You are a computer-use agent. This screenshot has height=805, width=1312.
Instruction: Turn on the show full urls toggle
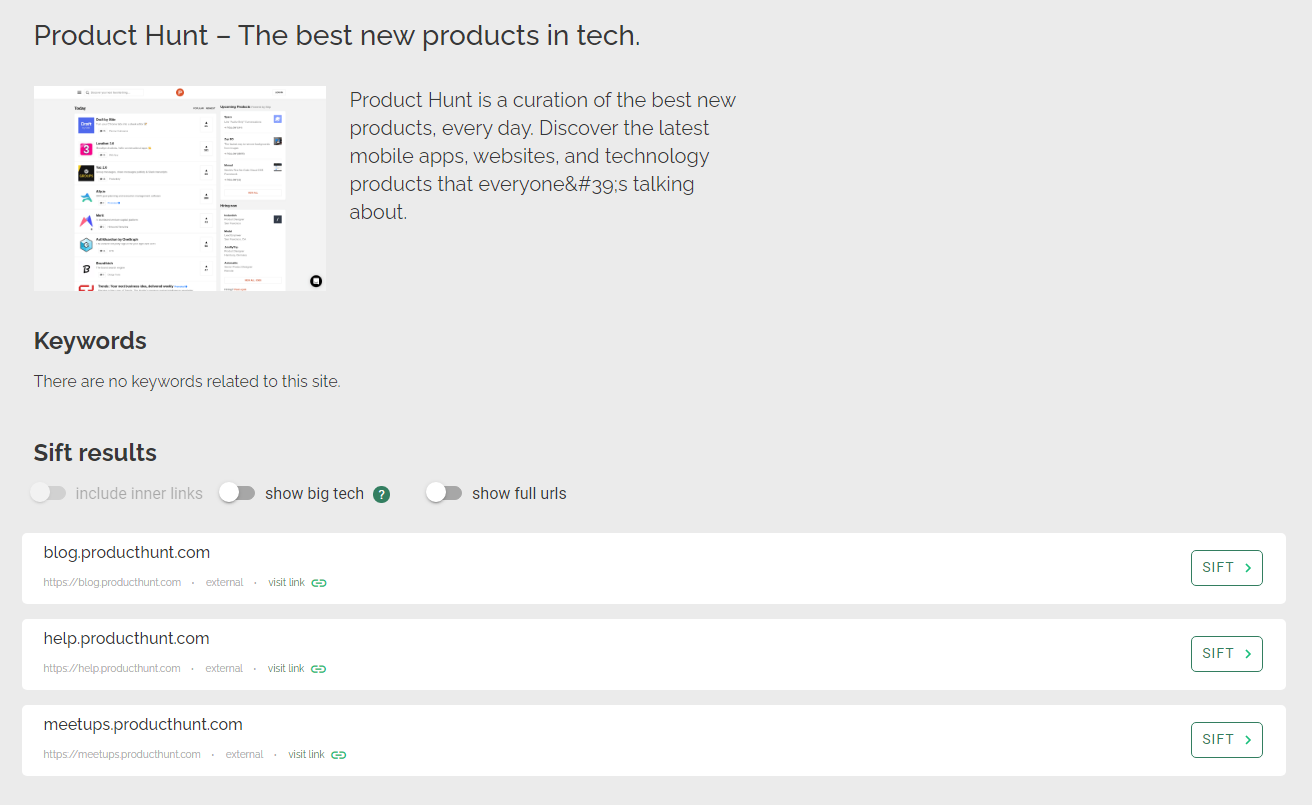(x=444, y=493)
